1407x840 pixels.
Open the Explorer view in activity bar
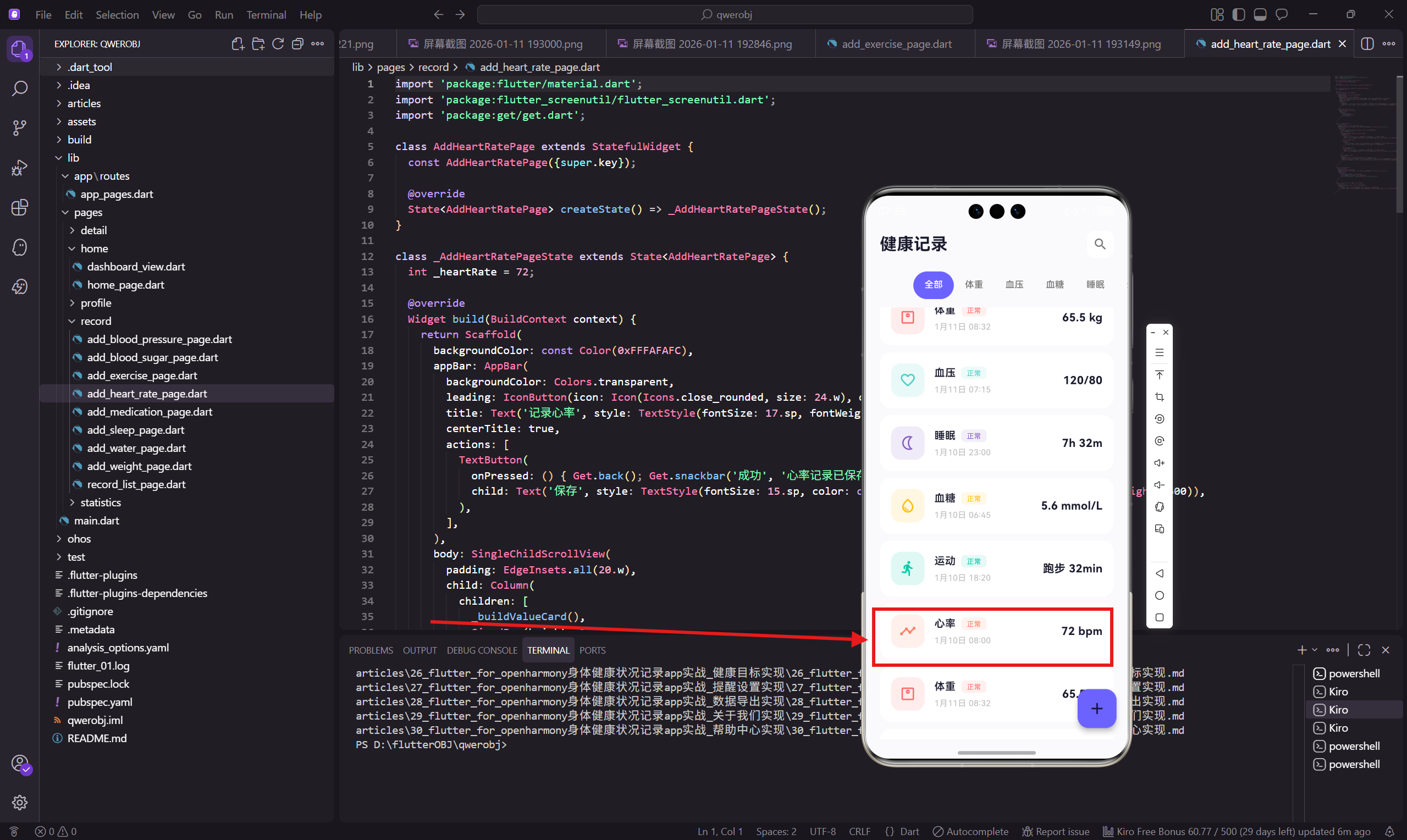[x=19, y=50]
